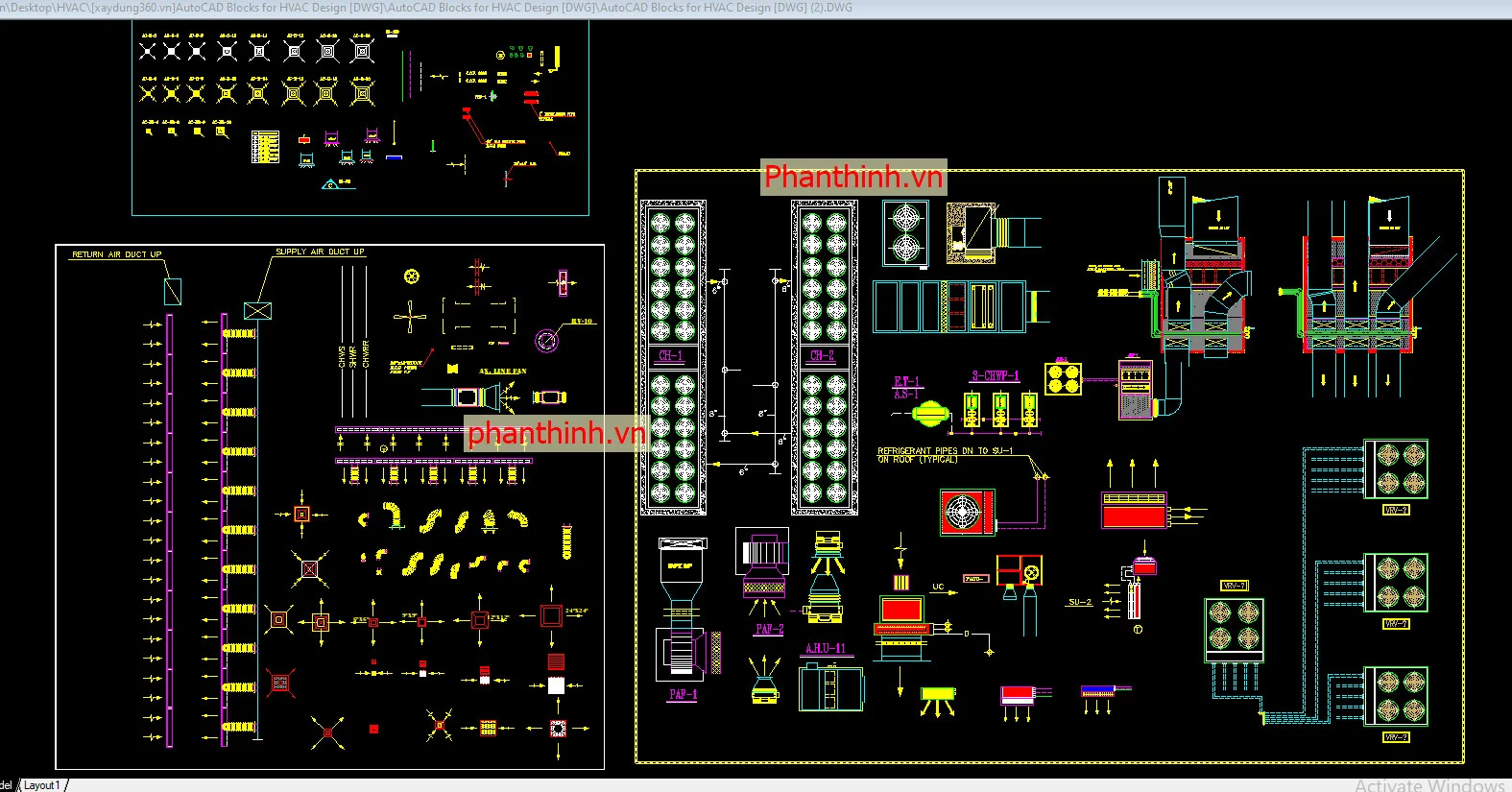
Task: Select the CH-2 chiller label
Action: 823,355
